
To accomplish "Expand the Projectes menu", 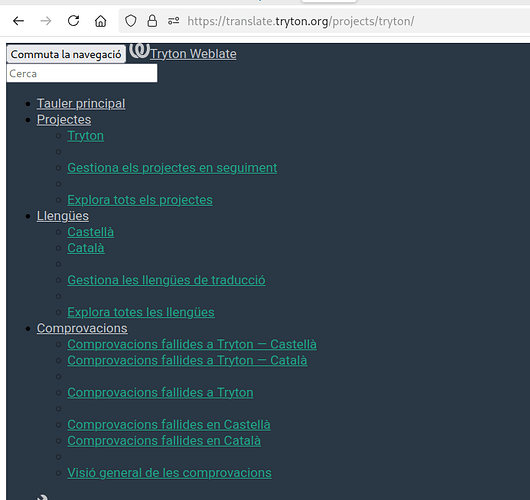I will [x=64, y=119].
